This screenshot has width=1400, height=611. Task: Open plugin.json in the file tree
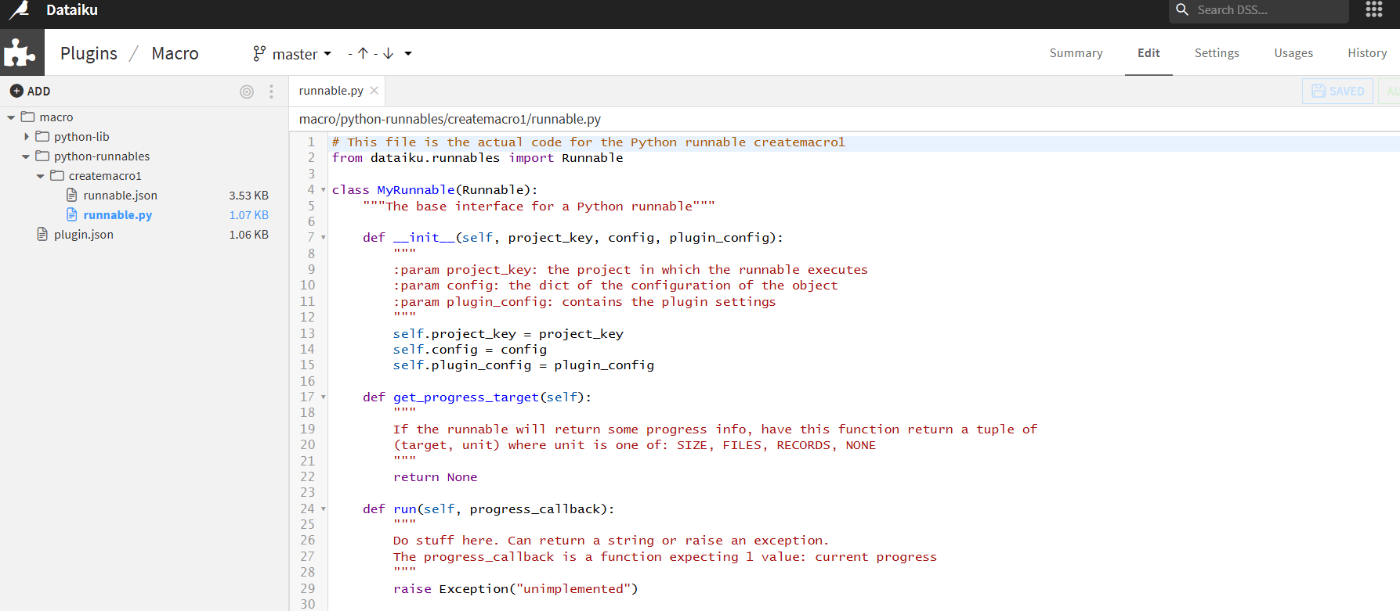tap(84, 234)
